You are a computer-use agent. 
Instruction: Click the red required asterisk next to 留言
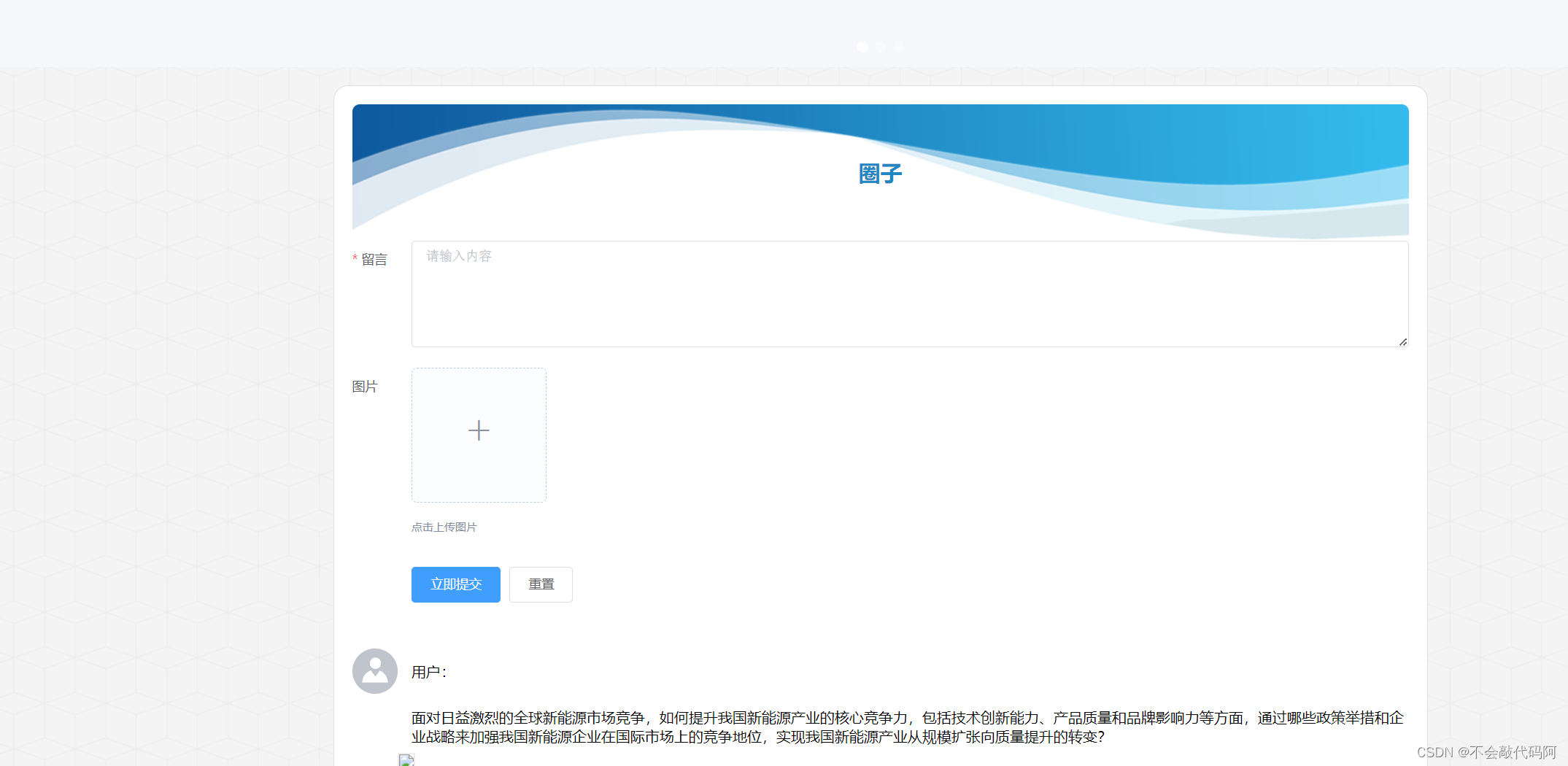(355, 259)
